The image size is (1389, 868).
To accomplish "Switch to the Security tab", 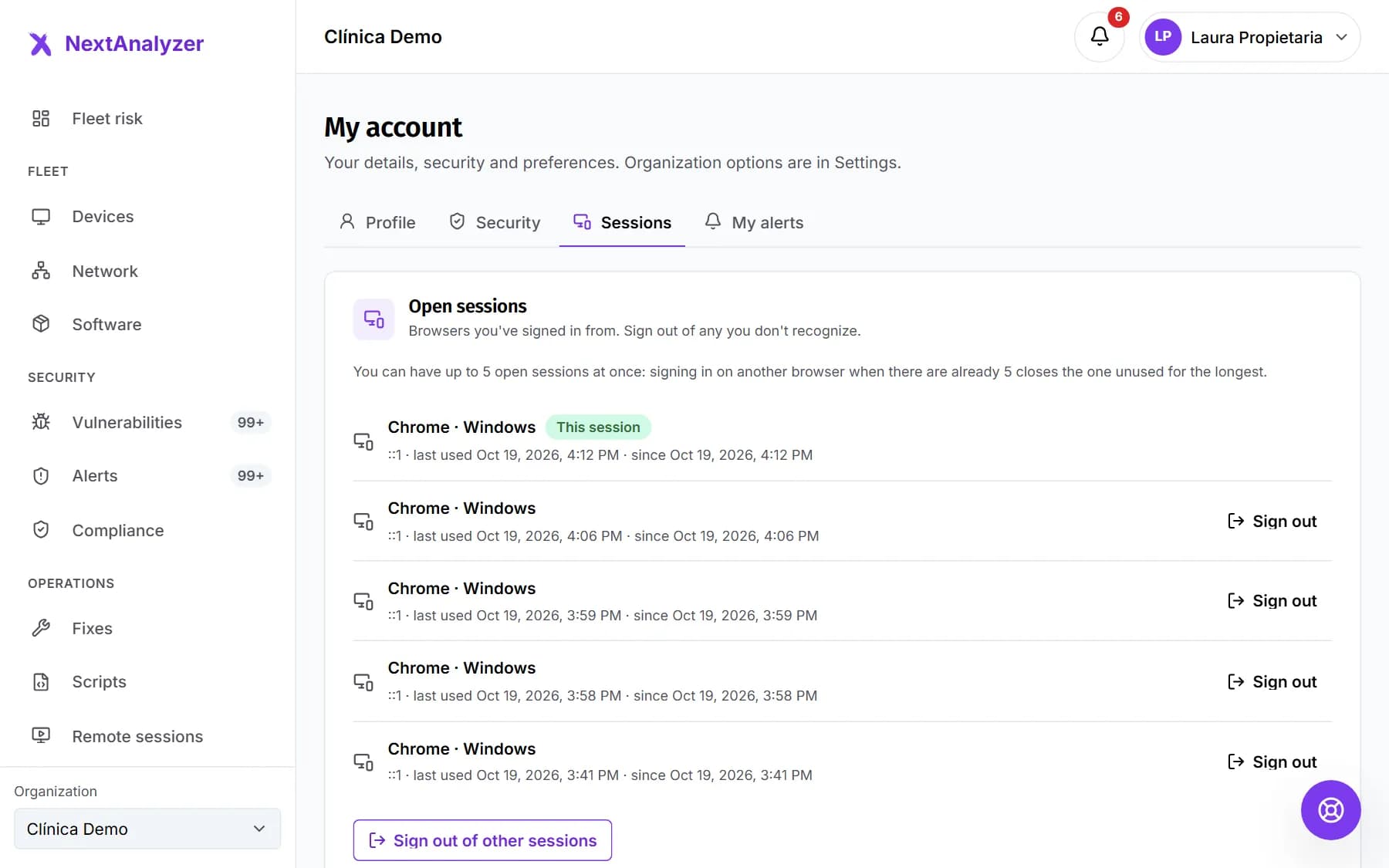I will click(x=495, y=222).
